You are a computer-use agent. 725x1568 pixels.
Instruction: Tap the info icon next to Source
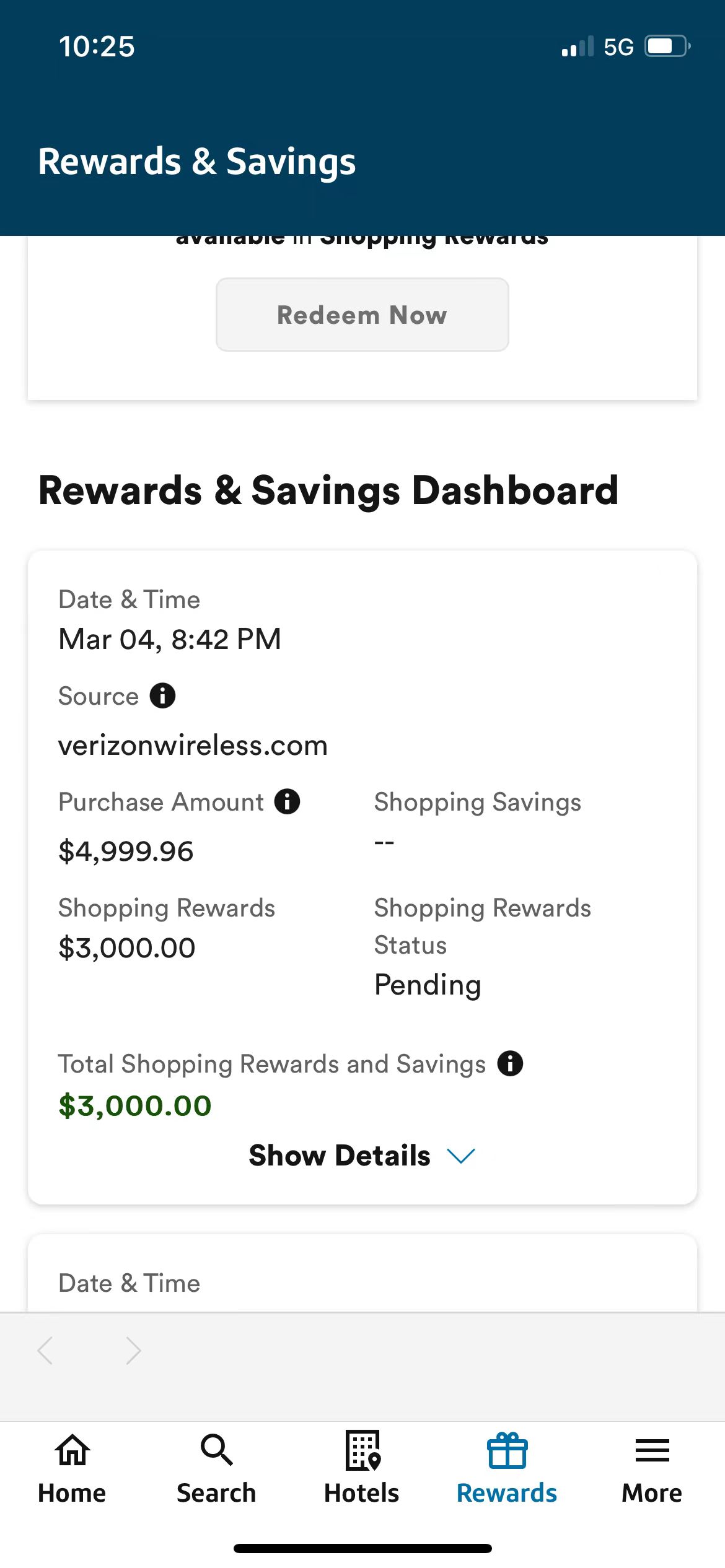tap(163, 695)
